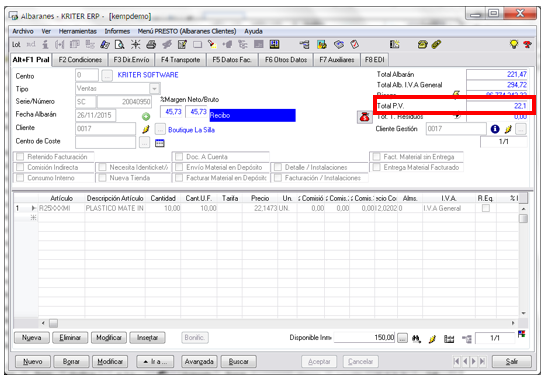Check the Doc. A Cuenta checkbox

[179, 157]
